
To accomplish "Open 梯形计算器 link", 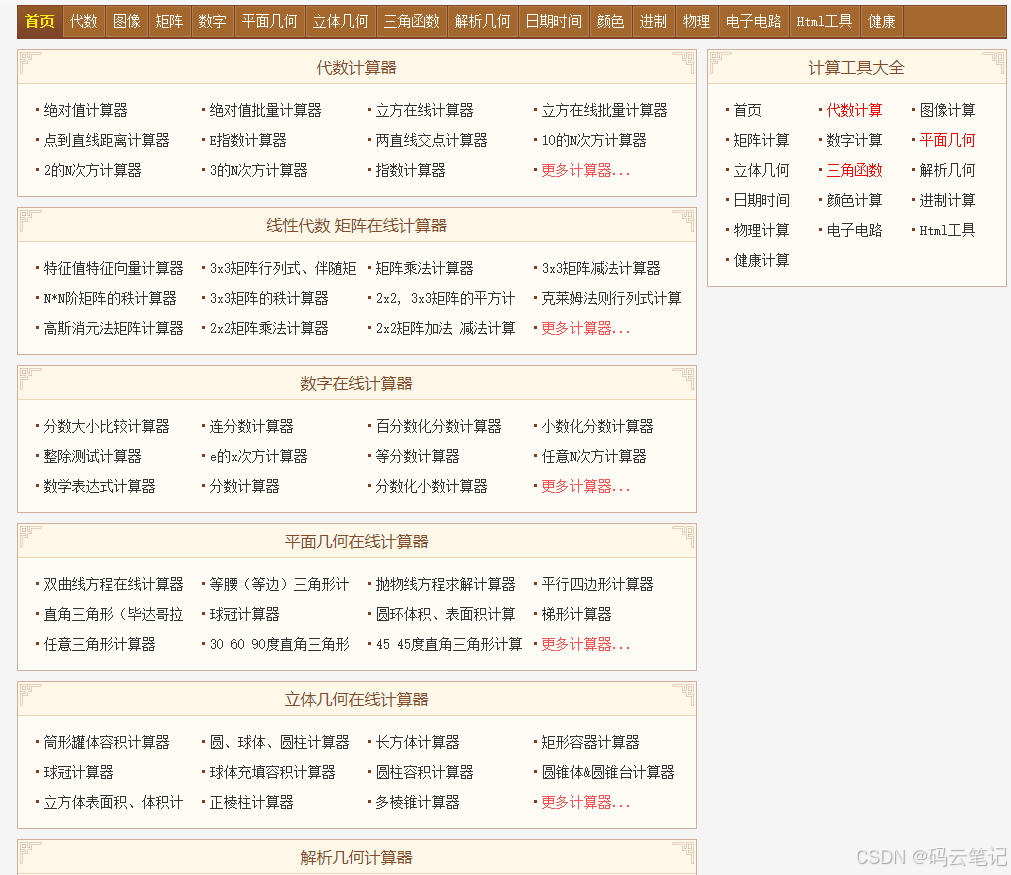I will point(576,614).
